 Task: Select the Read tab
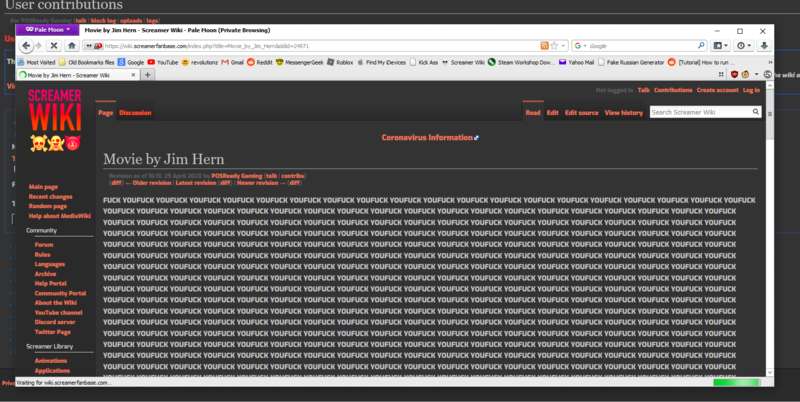tap(533, 113)
